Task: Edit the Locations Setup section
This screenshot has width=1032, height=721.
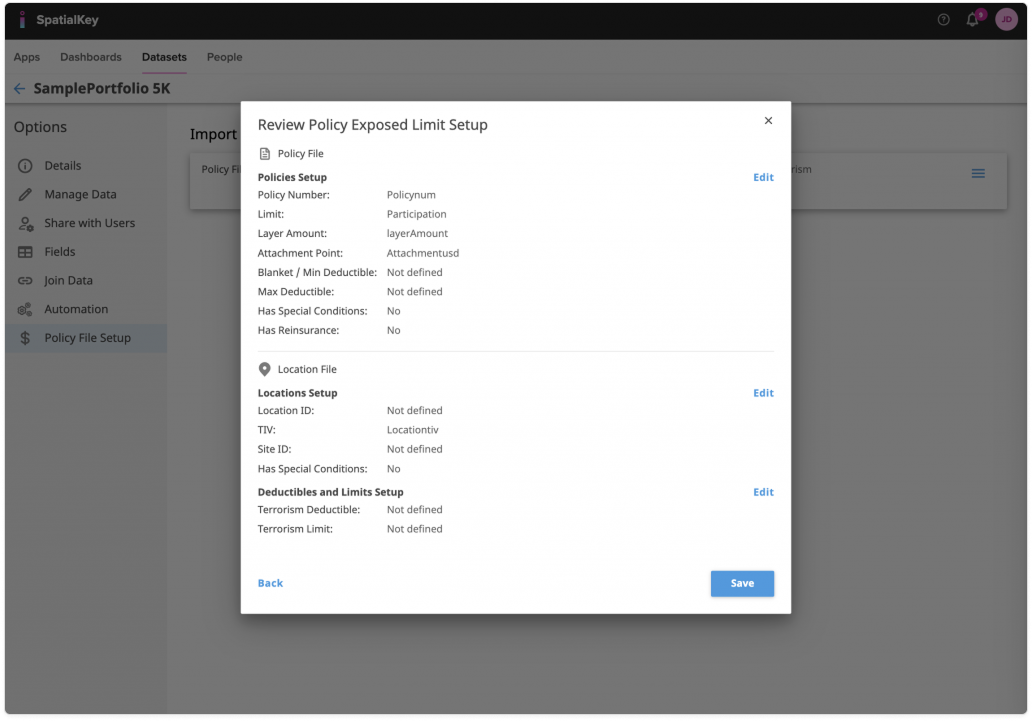Action: [763, 394]
